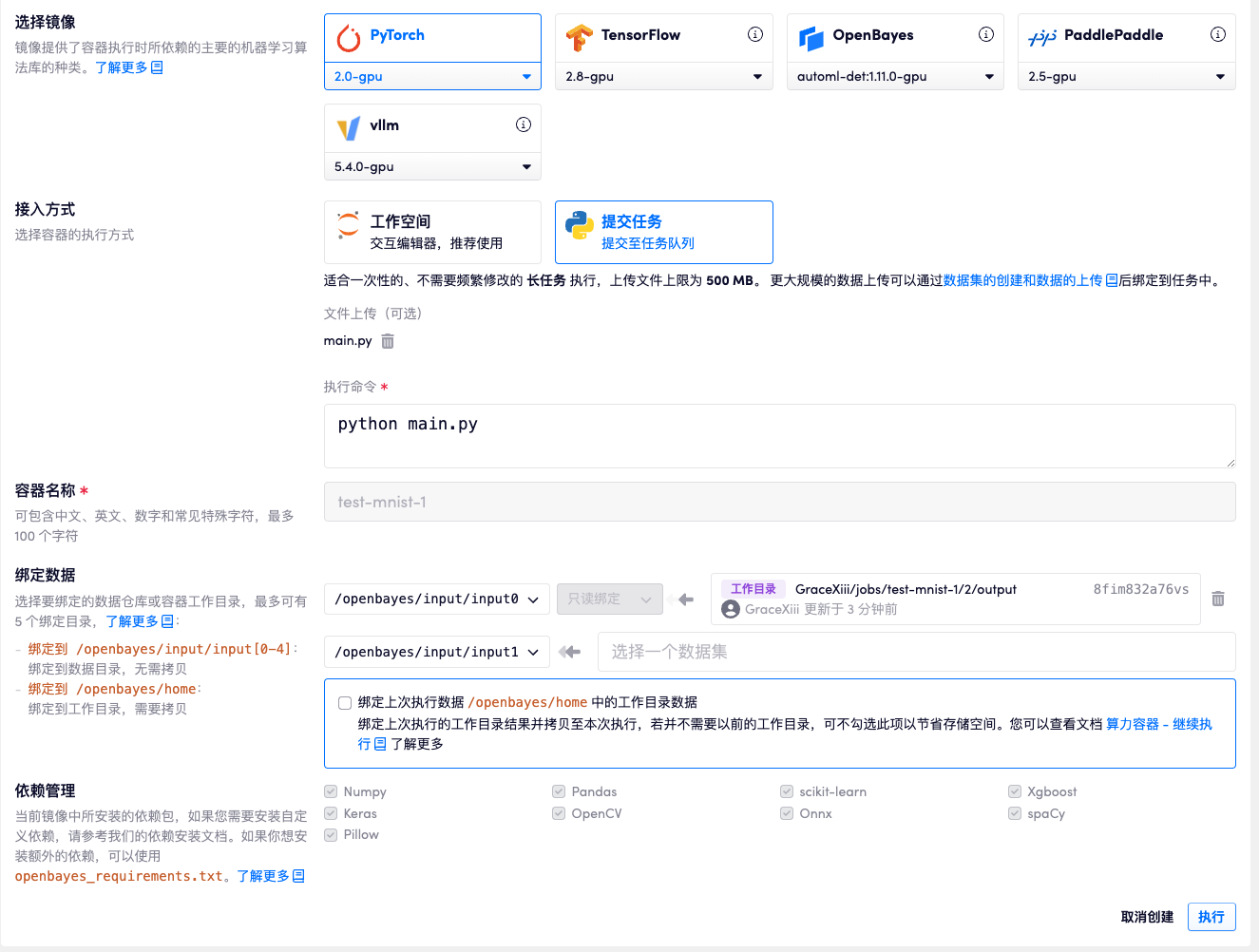Screen dimensions: 1259x952
Task: Select the 提交任务 submission option
Action: [663, 232]
